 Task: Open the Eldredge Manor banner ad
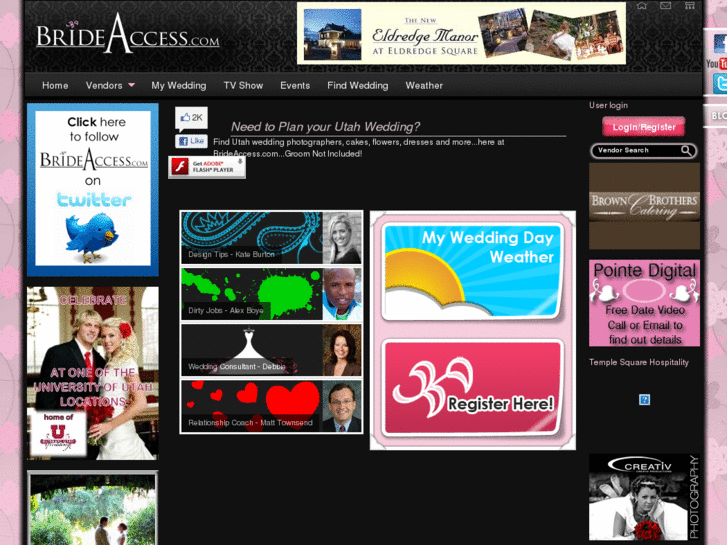tap(461, 33)
